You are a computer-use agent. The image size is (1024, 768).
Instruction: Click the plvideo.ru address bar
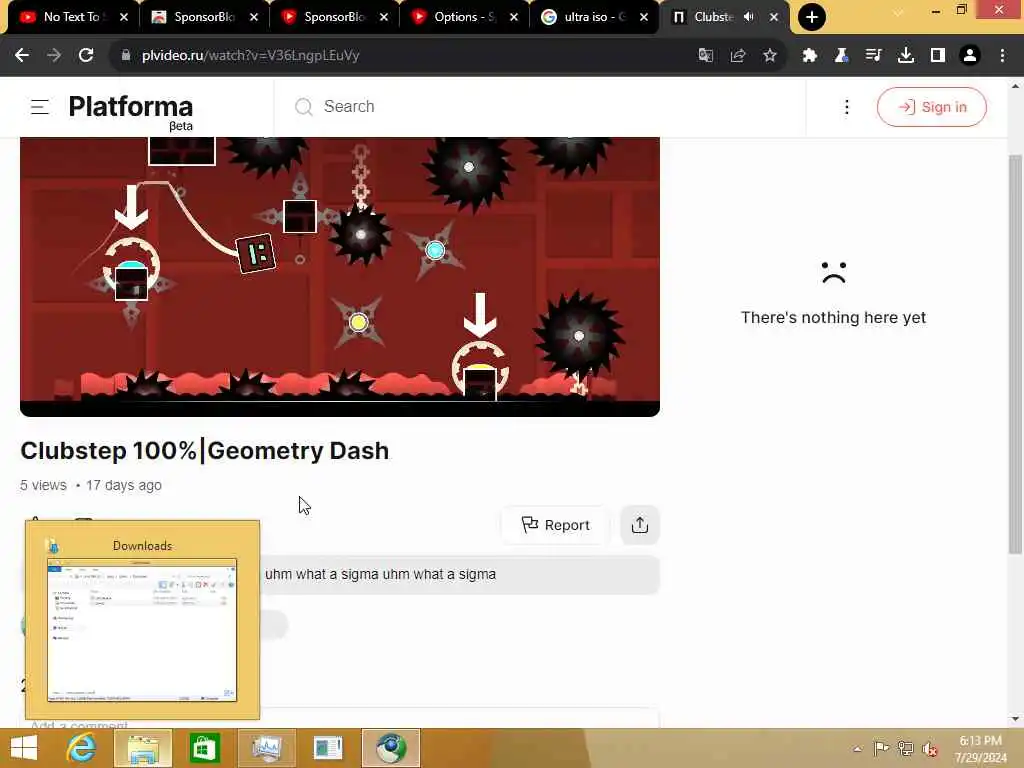pos(405,56)
